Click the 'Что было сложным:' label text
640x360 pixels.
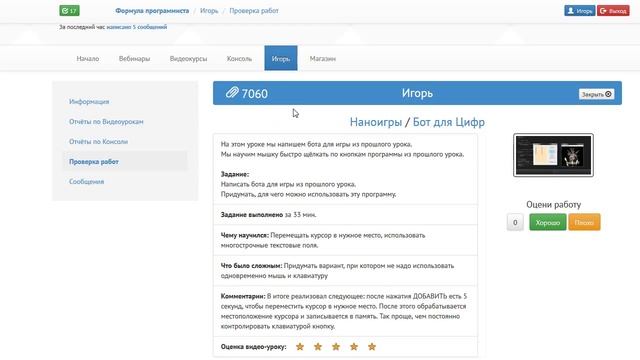[251, 266]
